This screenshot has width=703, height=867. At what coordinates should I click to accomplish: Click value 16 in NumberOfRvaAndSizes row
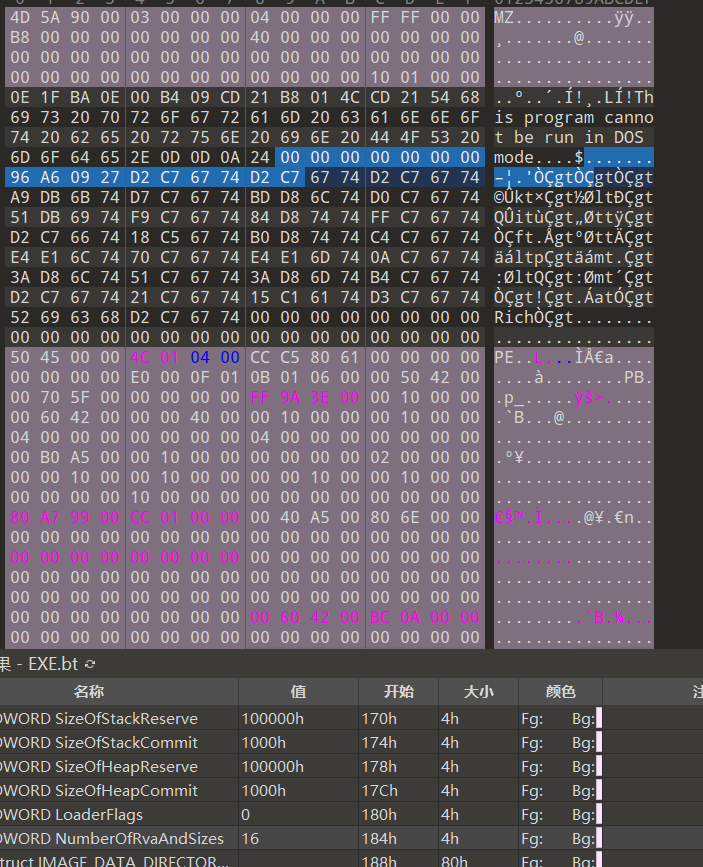tap(250, 838)
